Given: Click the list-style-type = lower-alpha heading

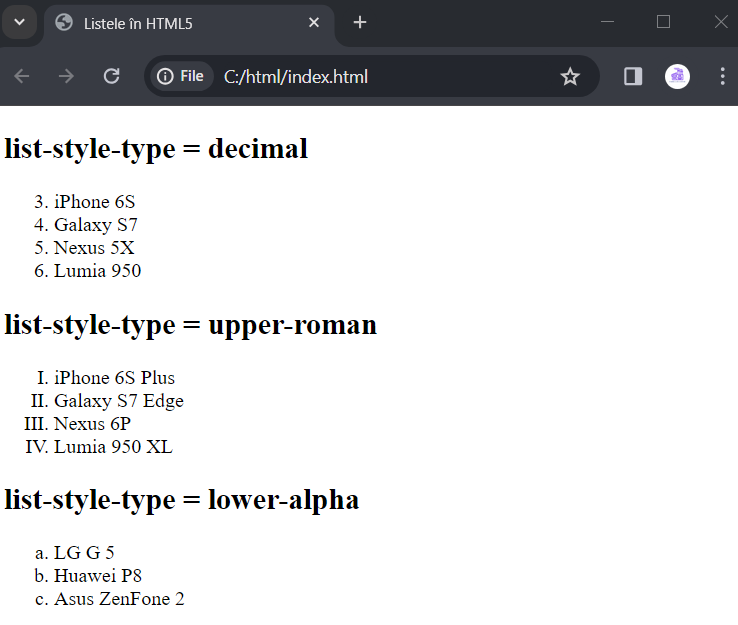Looking at the screenshot, I should [x=182, y=500].
